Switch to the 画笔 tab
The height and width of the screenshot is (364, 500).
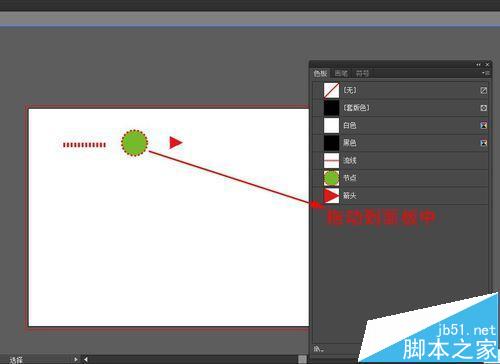coord(341,73)
